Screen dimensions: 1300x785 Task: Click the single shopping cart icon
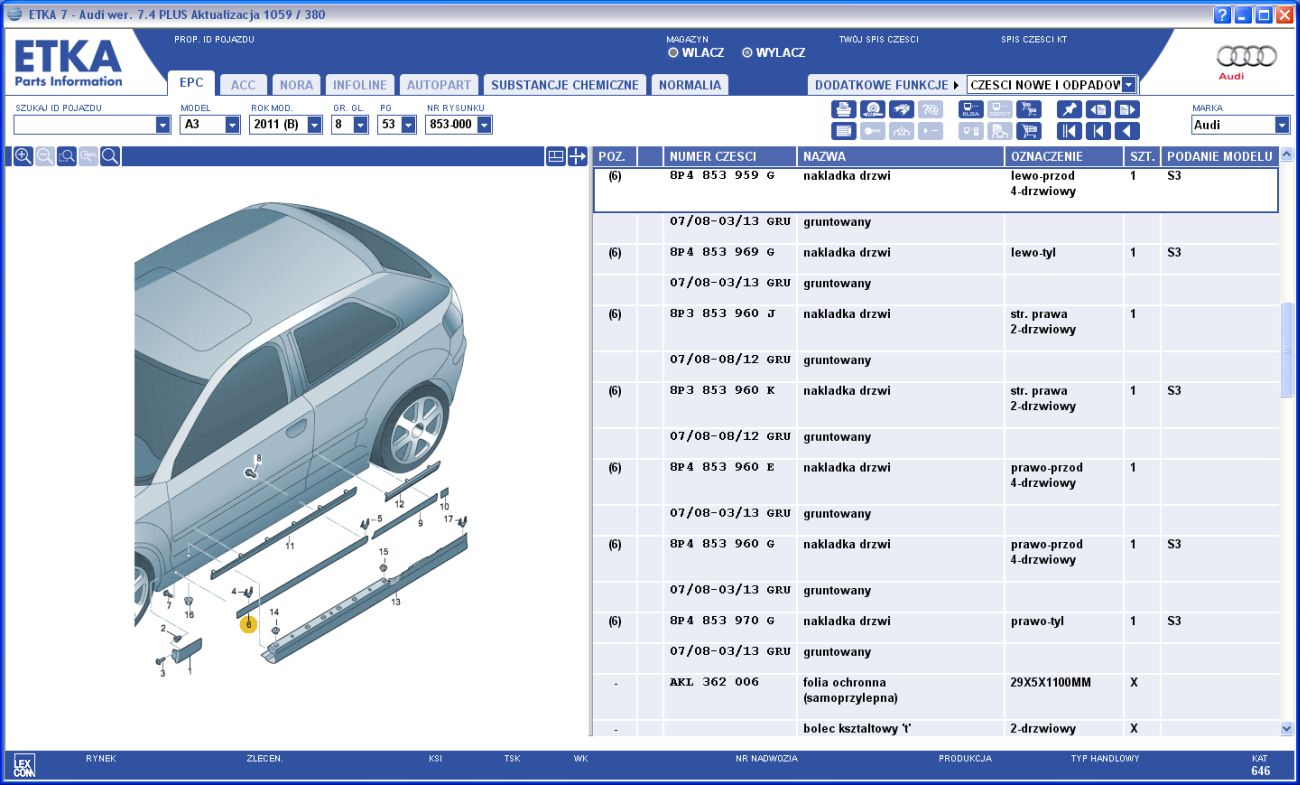1028,131
